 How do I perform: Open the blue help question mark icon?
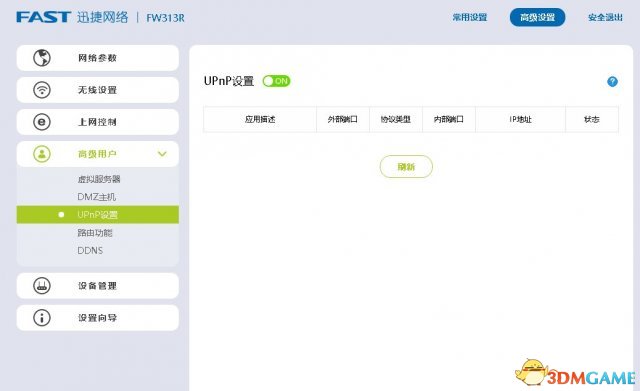(612, 82)
